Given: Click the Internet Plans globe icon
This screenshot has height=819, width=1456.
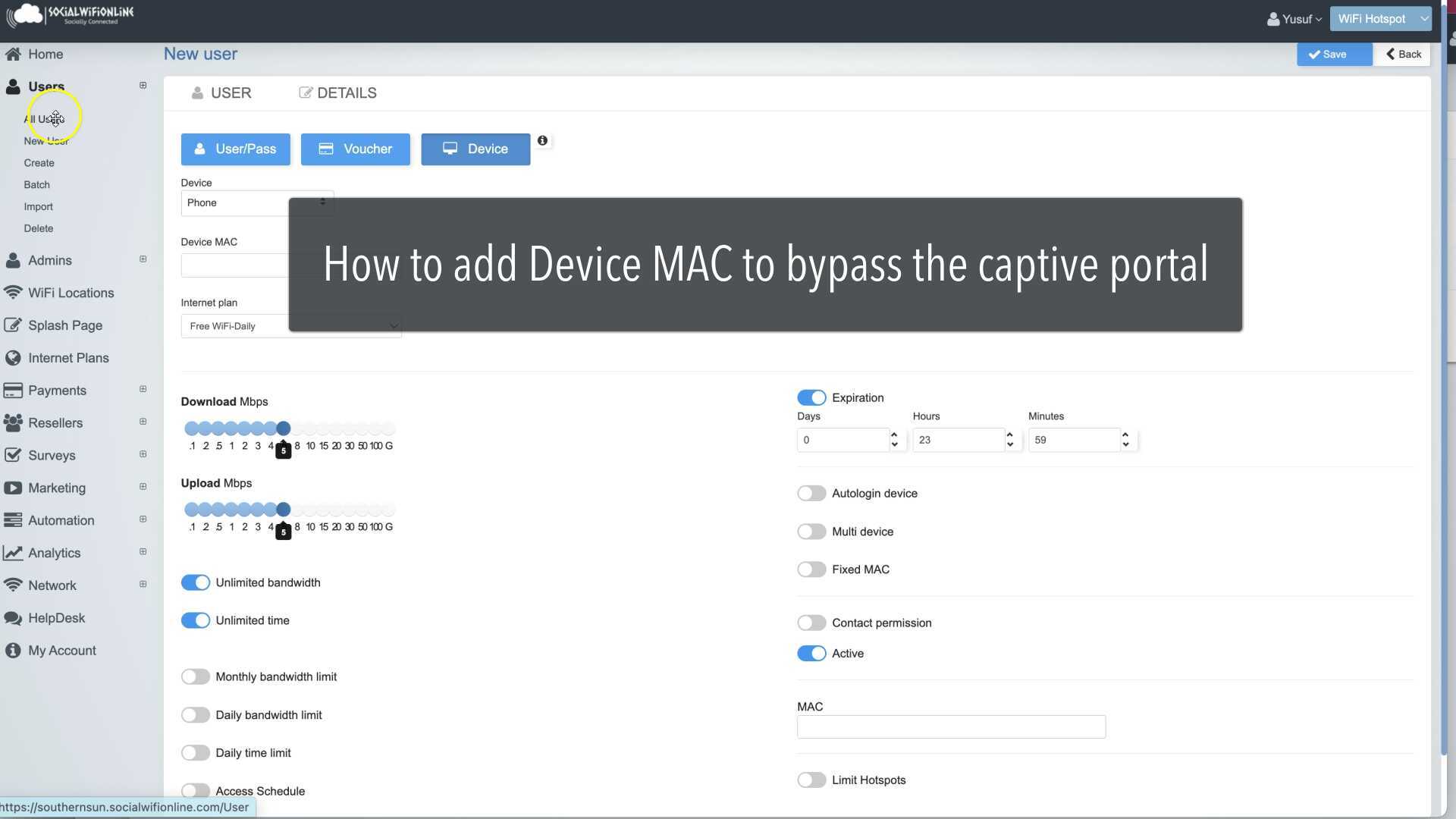Looking at the screenshot, I should [13, 358].
